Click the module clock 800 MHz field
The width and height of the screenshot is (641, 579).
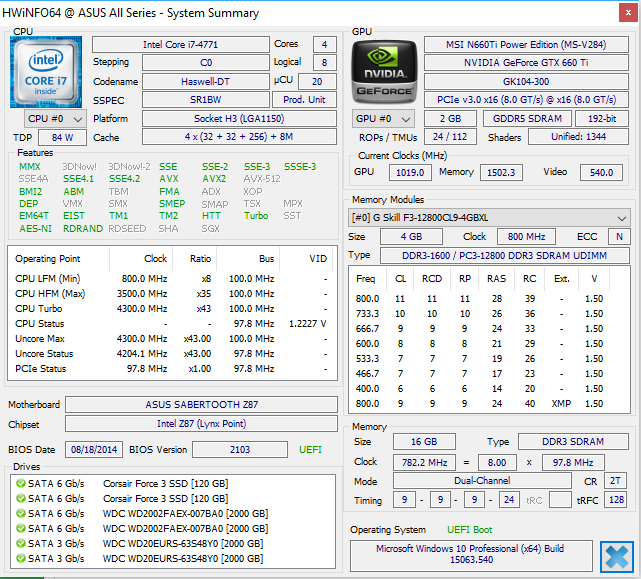[x=527, y=237]
